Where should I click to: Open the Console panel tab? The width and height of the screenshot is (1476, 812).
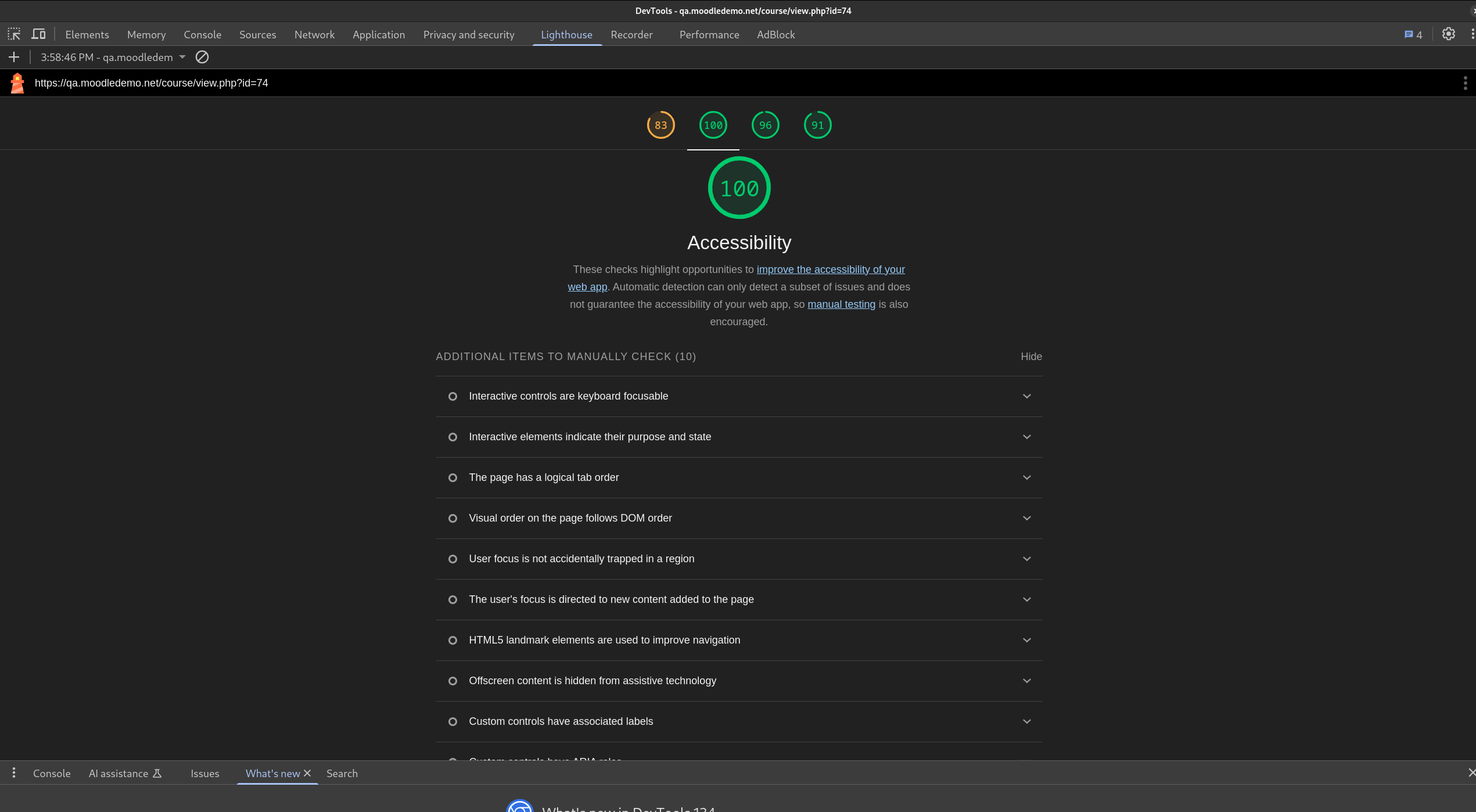point(203,34)
